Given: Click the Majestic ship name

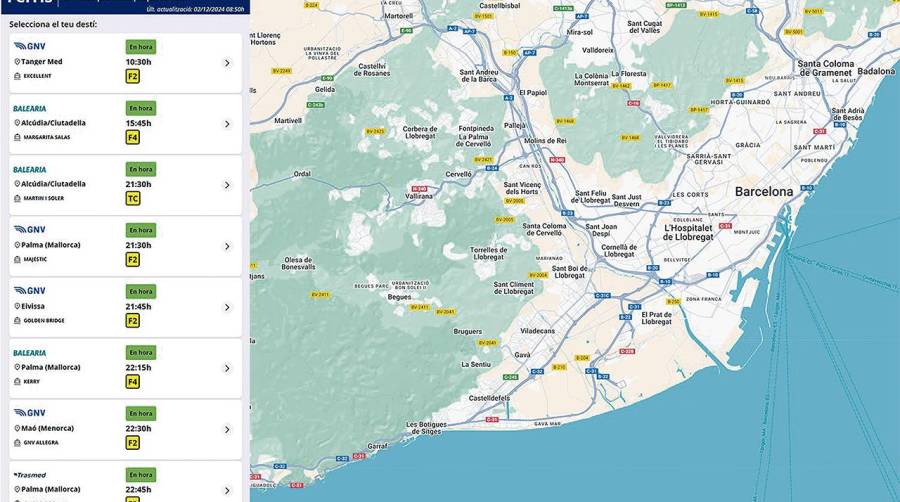Looking at the screenshot, I should click(x=35, y=260).
